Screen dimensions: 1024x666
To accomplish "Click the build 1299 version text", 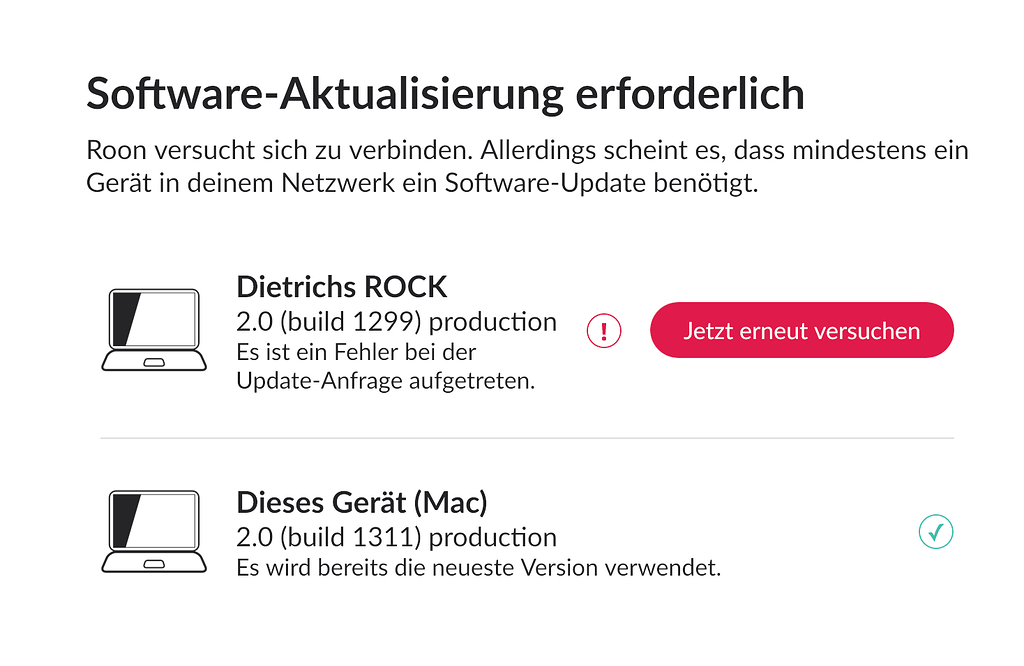I will pyautogui.click(x=396, y=322).
